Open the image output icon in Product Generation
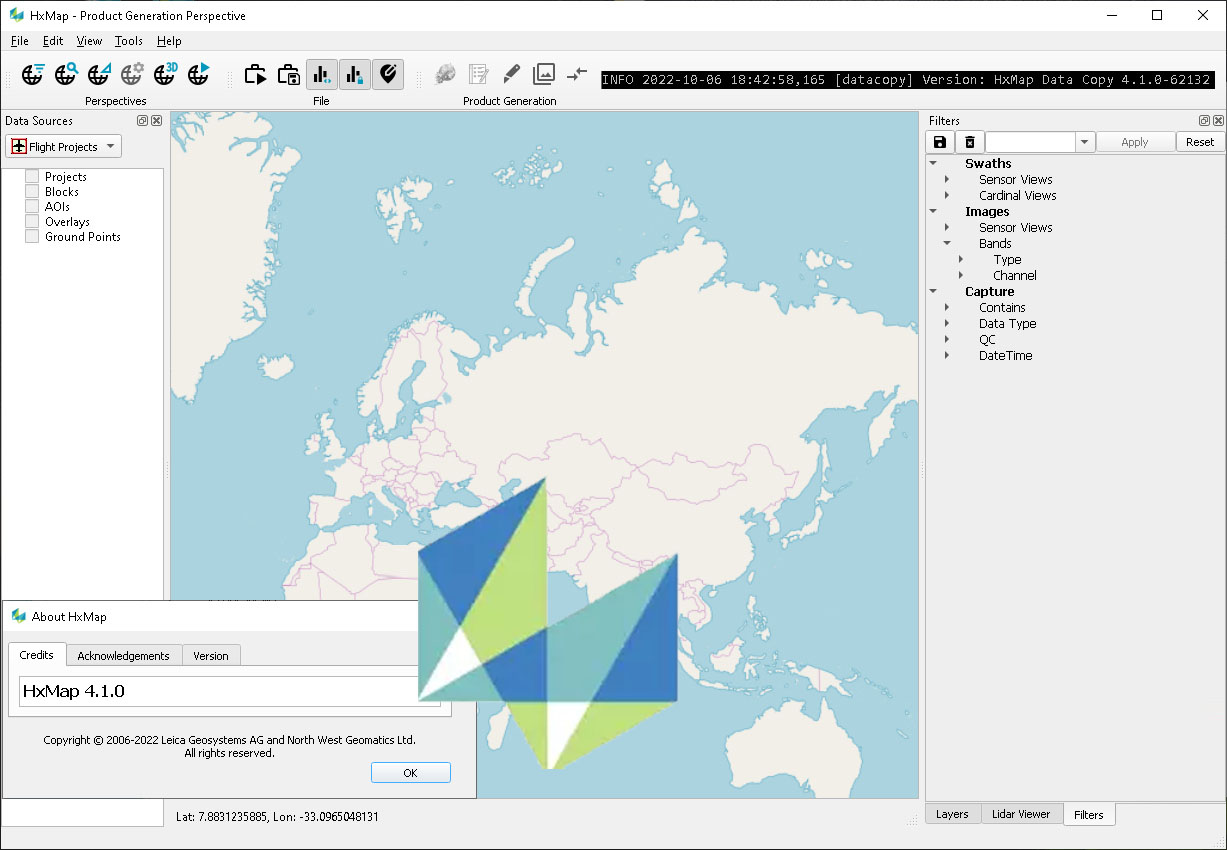The height and width of the screenshot is (850, 1227). point(543,73)
